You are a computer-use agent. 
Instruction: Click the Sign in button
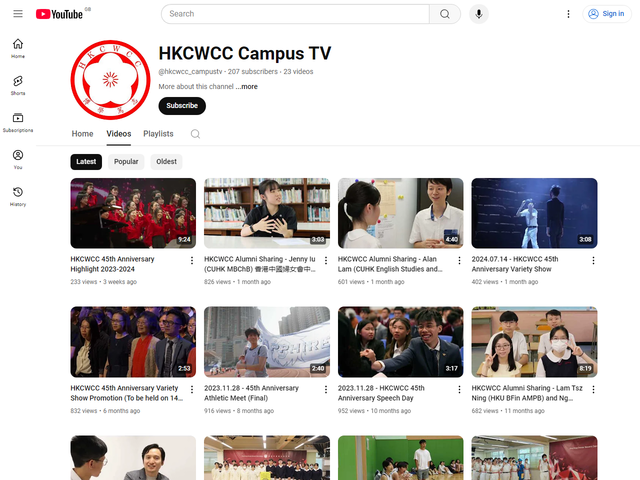click(x=606, y=14)
